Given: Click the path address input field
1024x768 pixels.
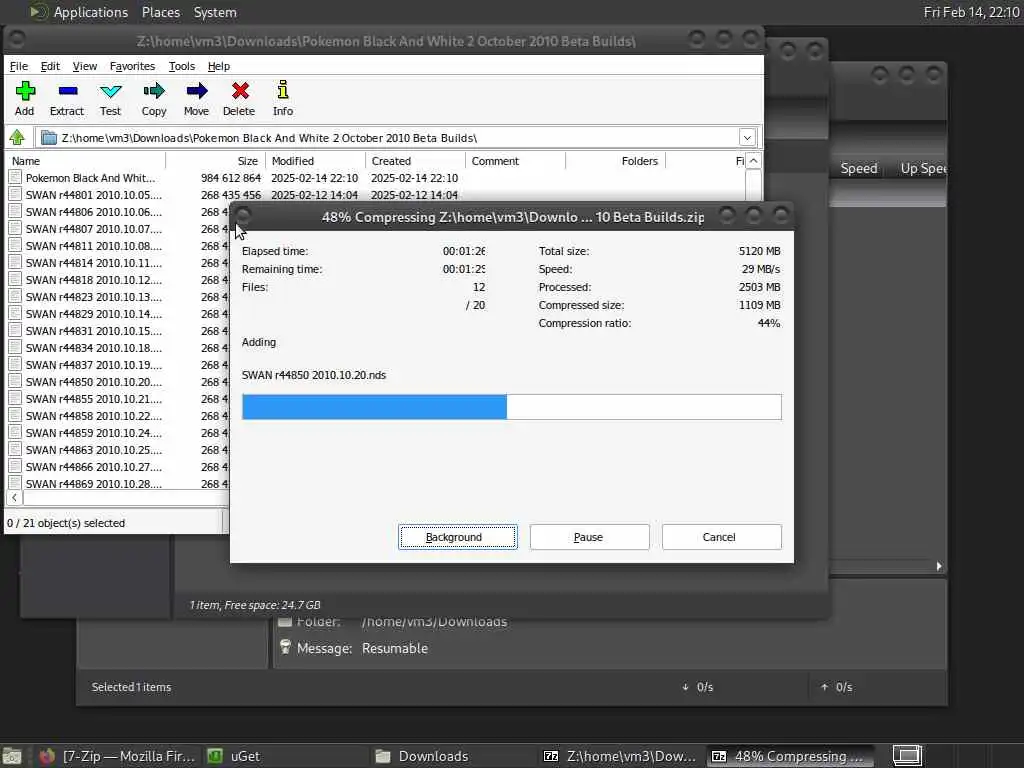Looking at the screenshot, I should tap(398, 138).
